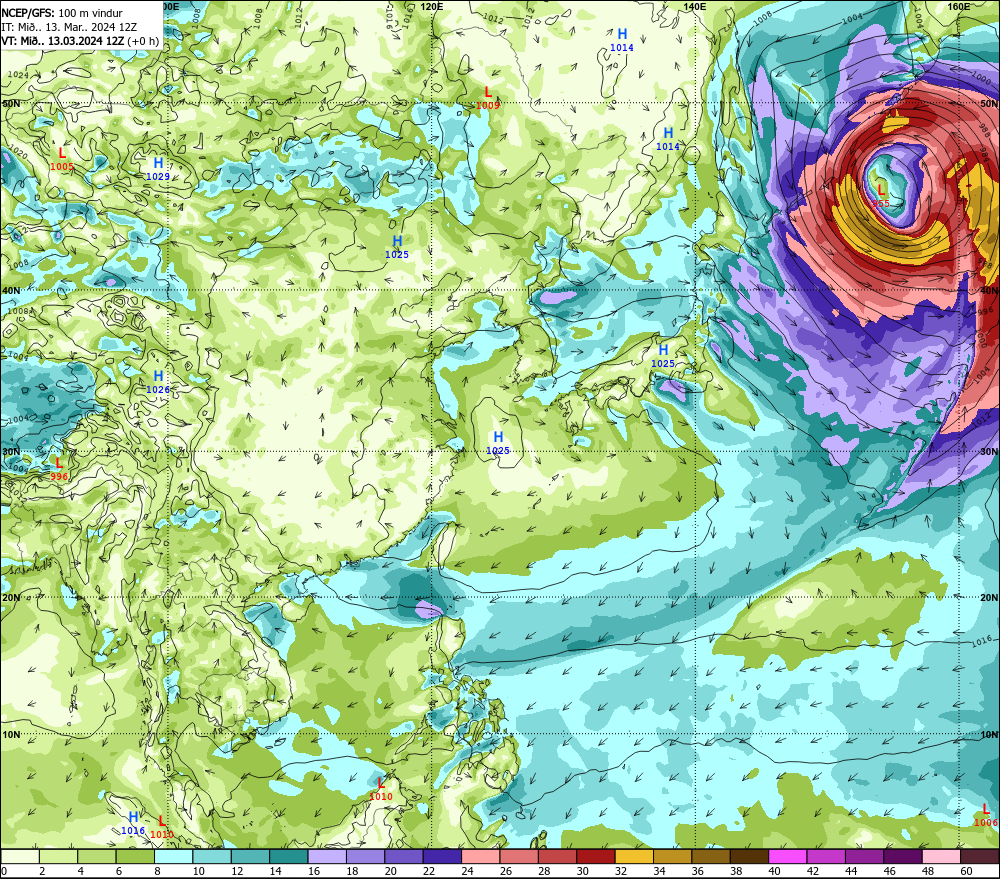Viewport: 1000px width, 879px height.
Task: Click the dark brown 38-40 legend swatch
Action: click(749, 856)
